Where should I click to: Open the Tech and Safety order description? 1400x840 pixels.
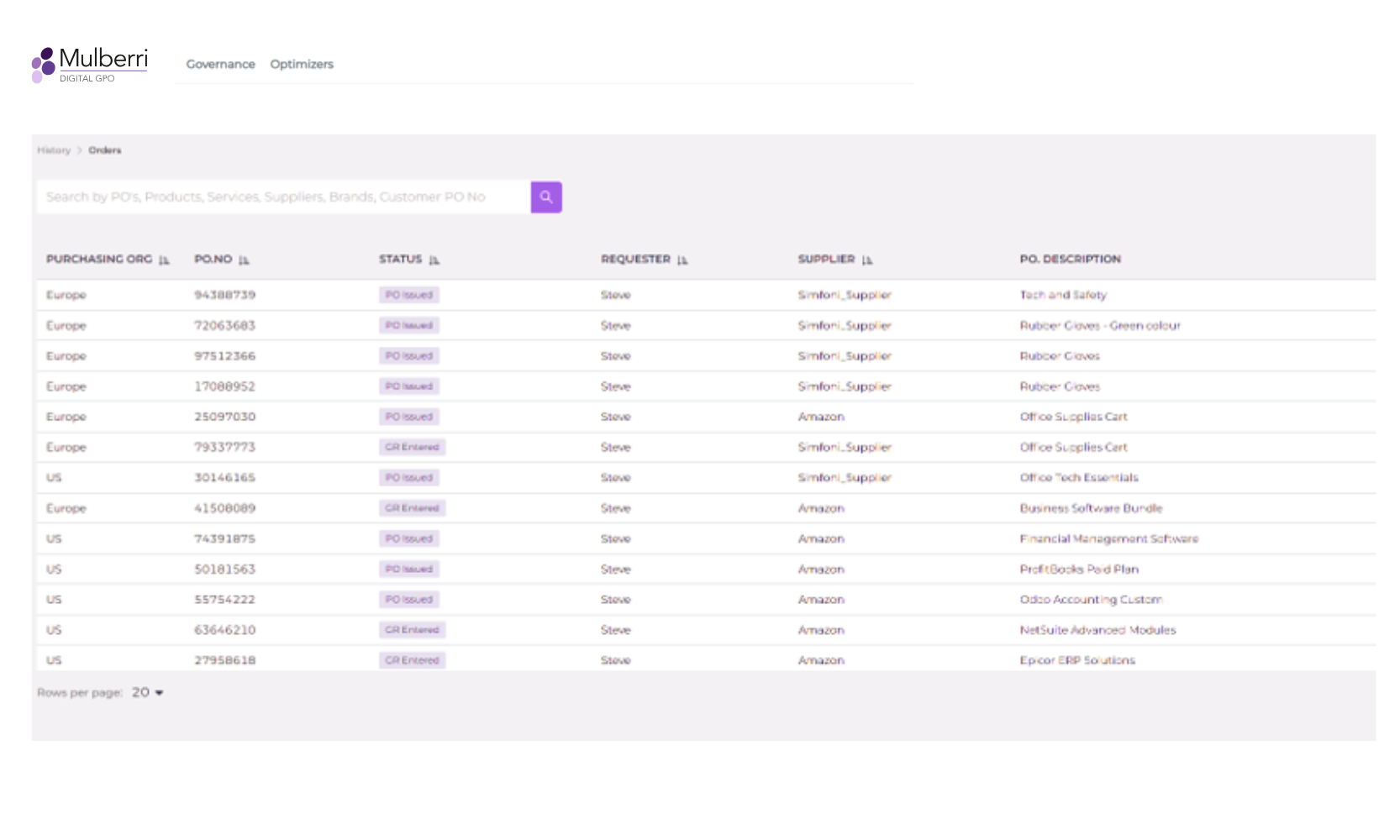click(1063, 296)
